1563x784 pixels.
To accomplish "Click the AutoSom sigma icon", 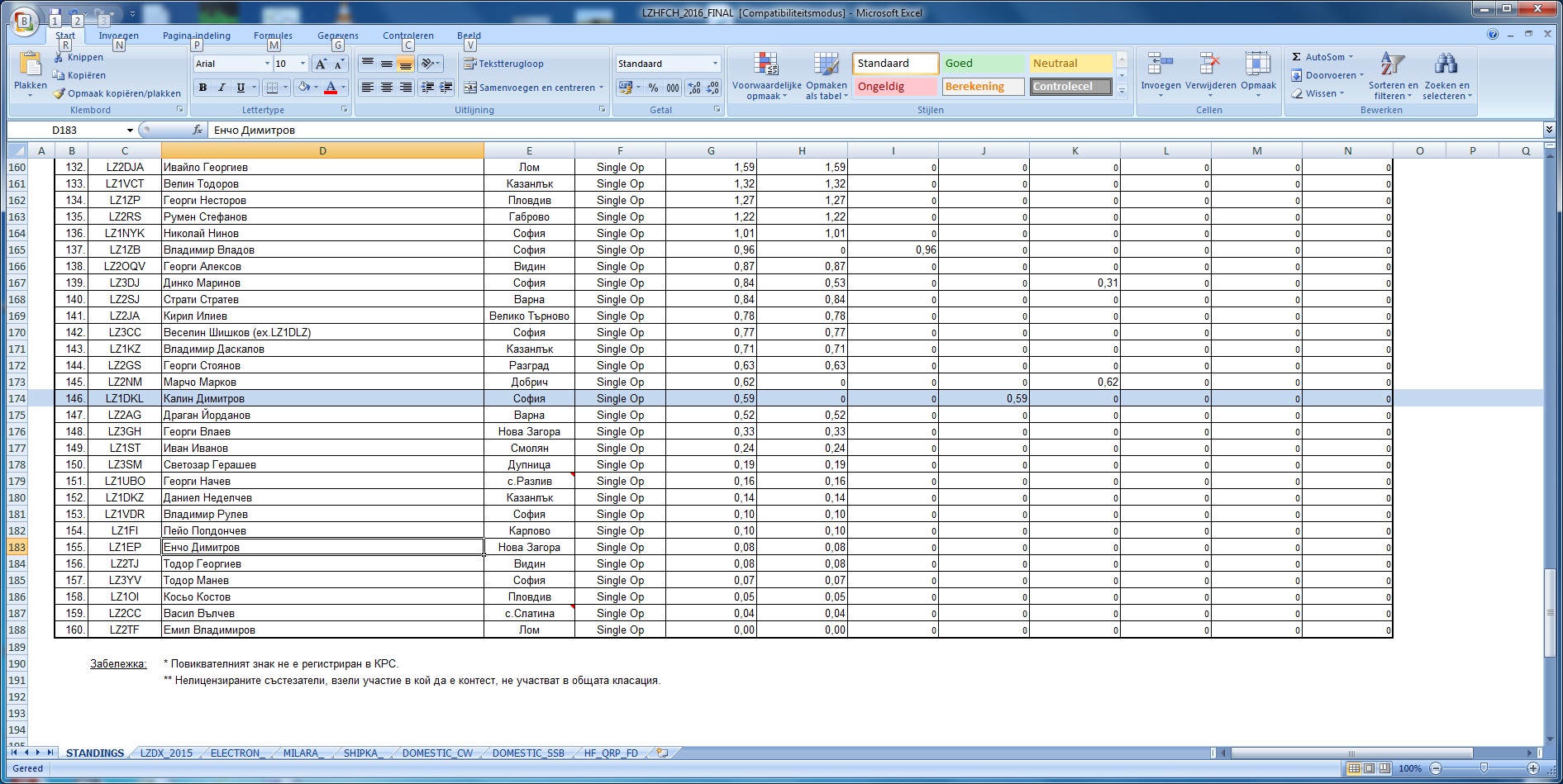I will click(x=1297, y=57).
